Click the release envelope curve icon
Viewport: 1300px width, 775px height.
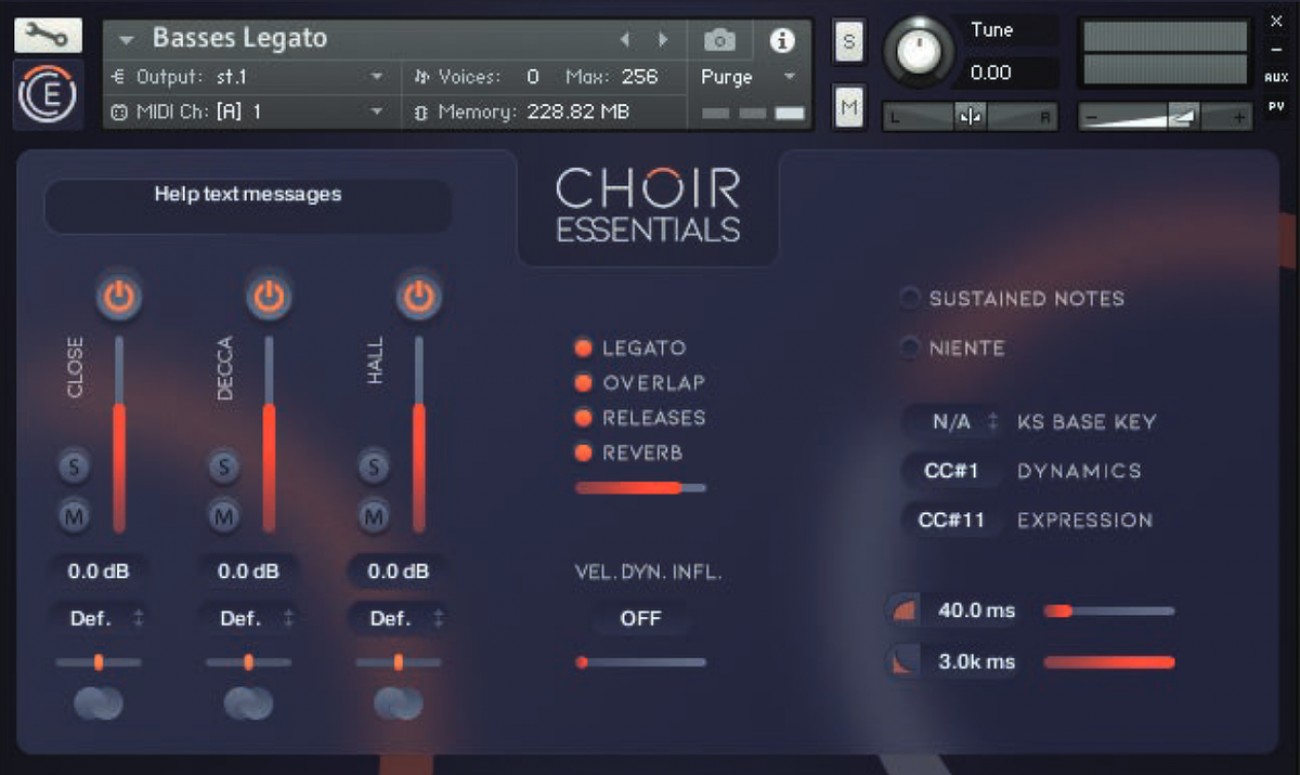pyautogui.click(x=901, y=661)
